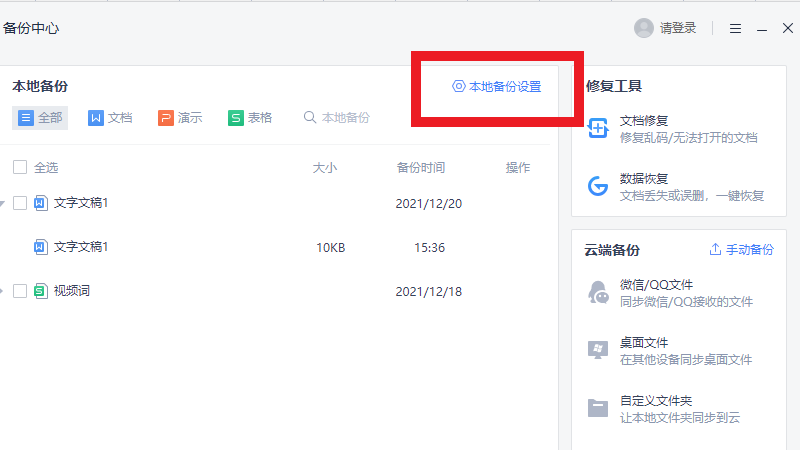
Task: Click the gear icon beside 本地备份设置
Action: point(458,86)
